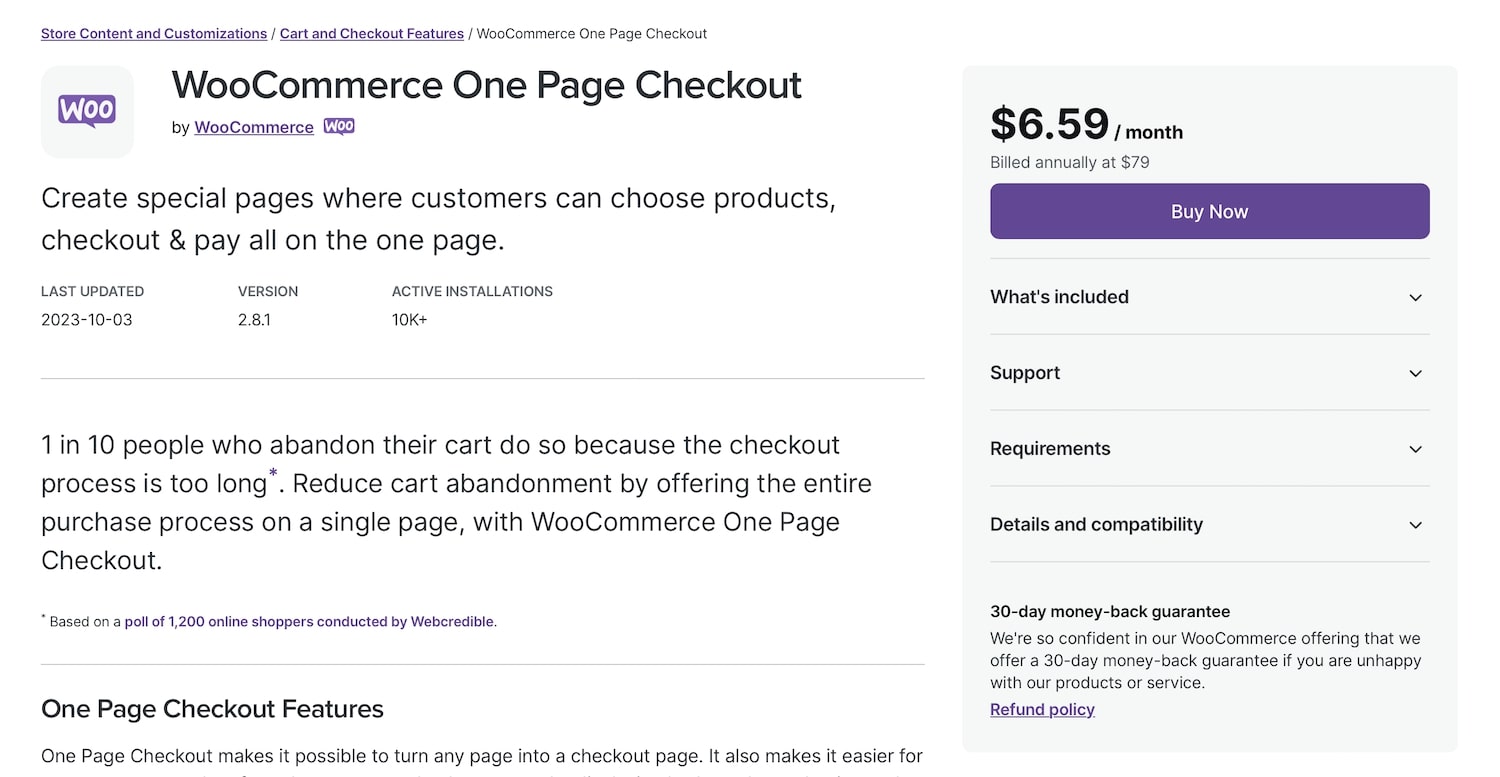This screenshot has width=1500, height=777.
Task: Click the Webcredible poll link
Action: [x=309, y=621]
